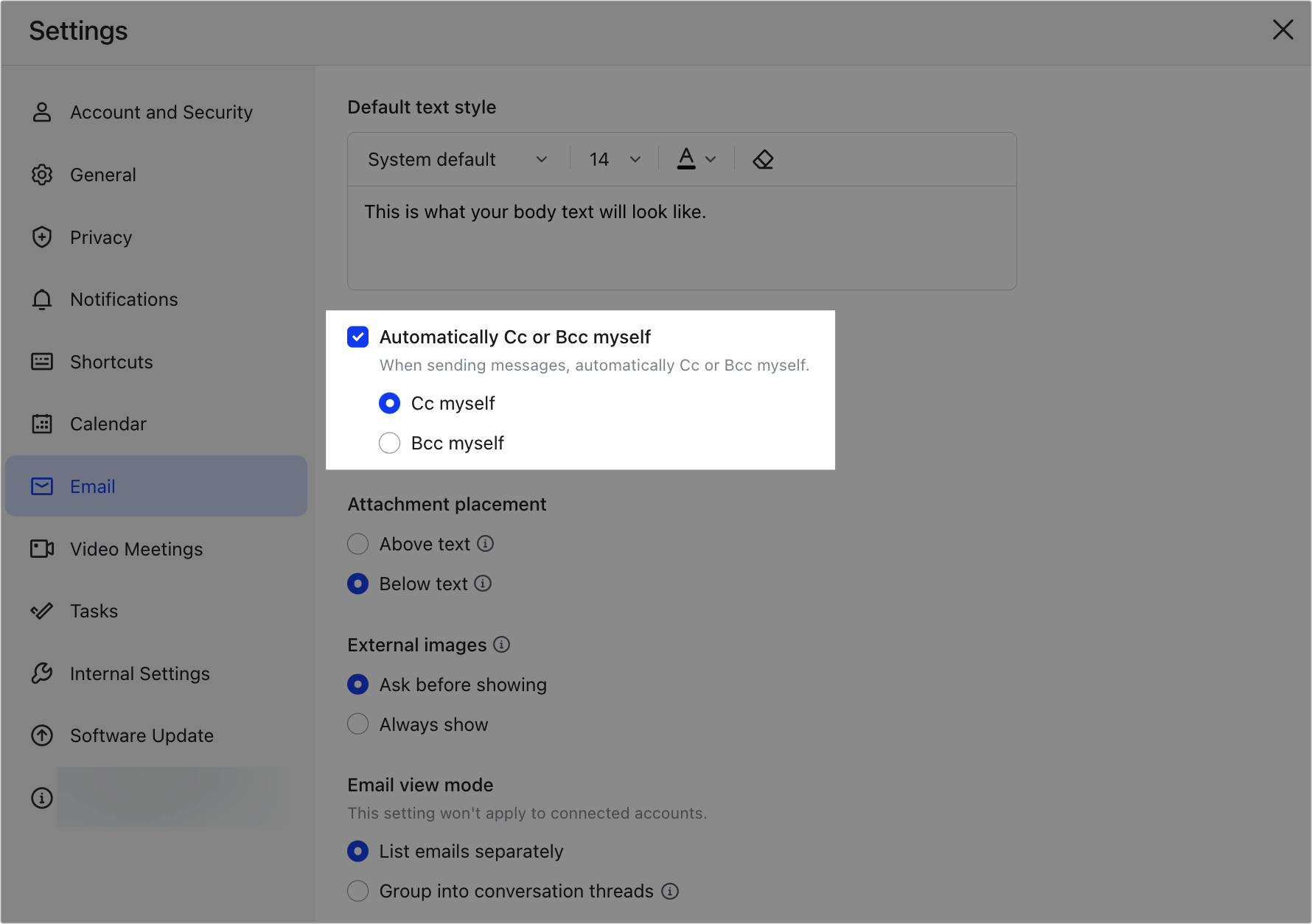The width and height of the screenshot is (1312, 924).
Task: Select the Privacy shield icon
Action: point(42,237)
